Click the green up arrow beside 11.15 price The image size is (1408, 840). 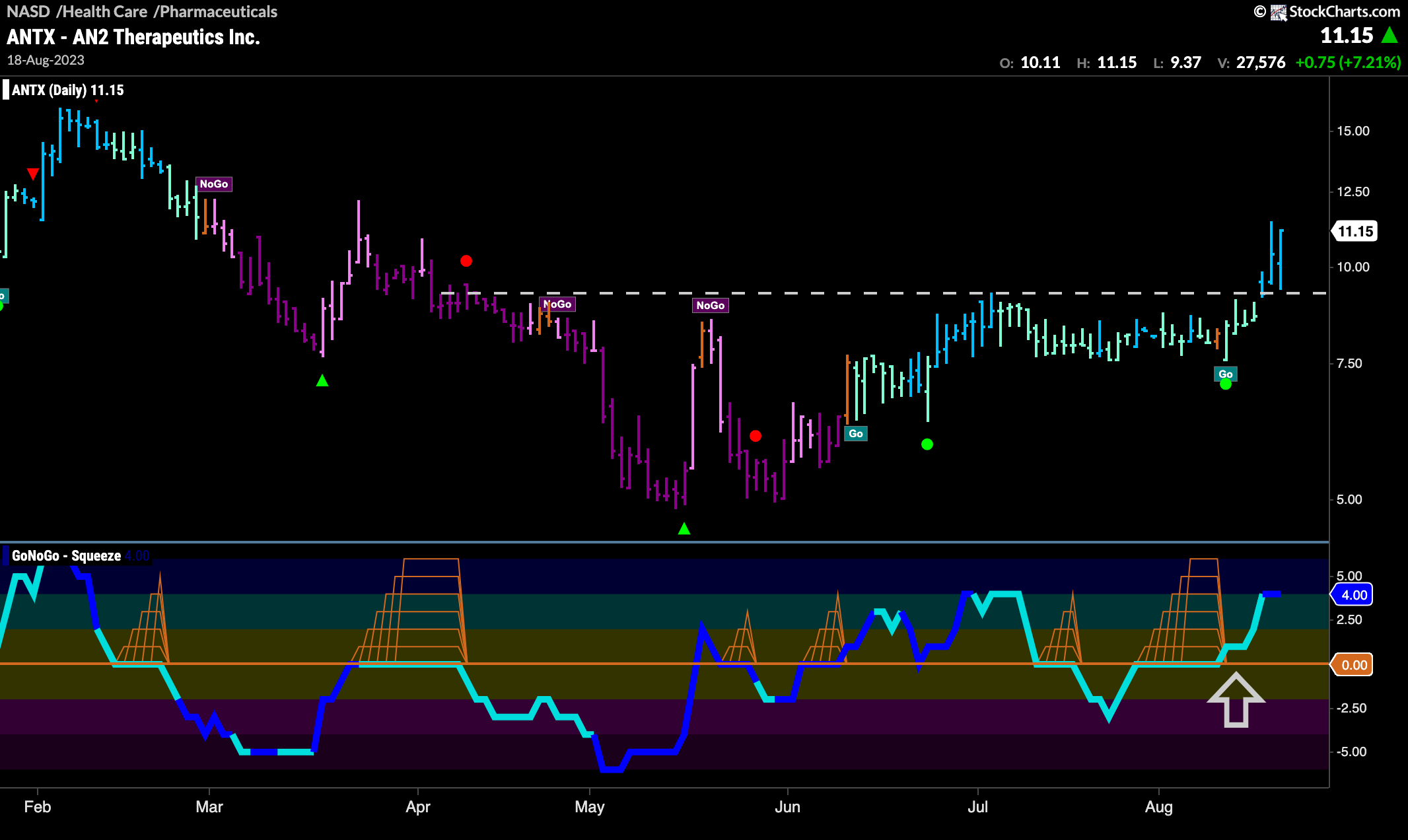pyautogui.click(x=1390, y=35)
